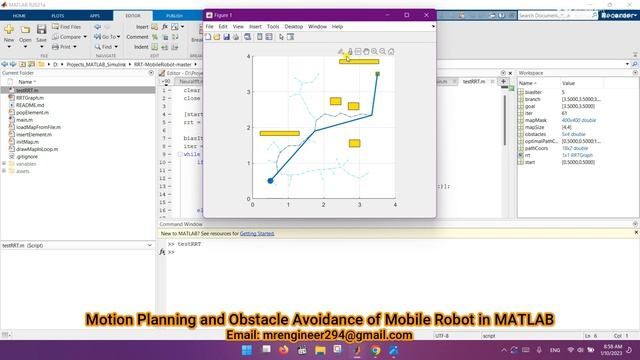Open Workspace panel actions dropdown
The width and height of the screenshot is (640, 360).
coord(635,73)
